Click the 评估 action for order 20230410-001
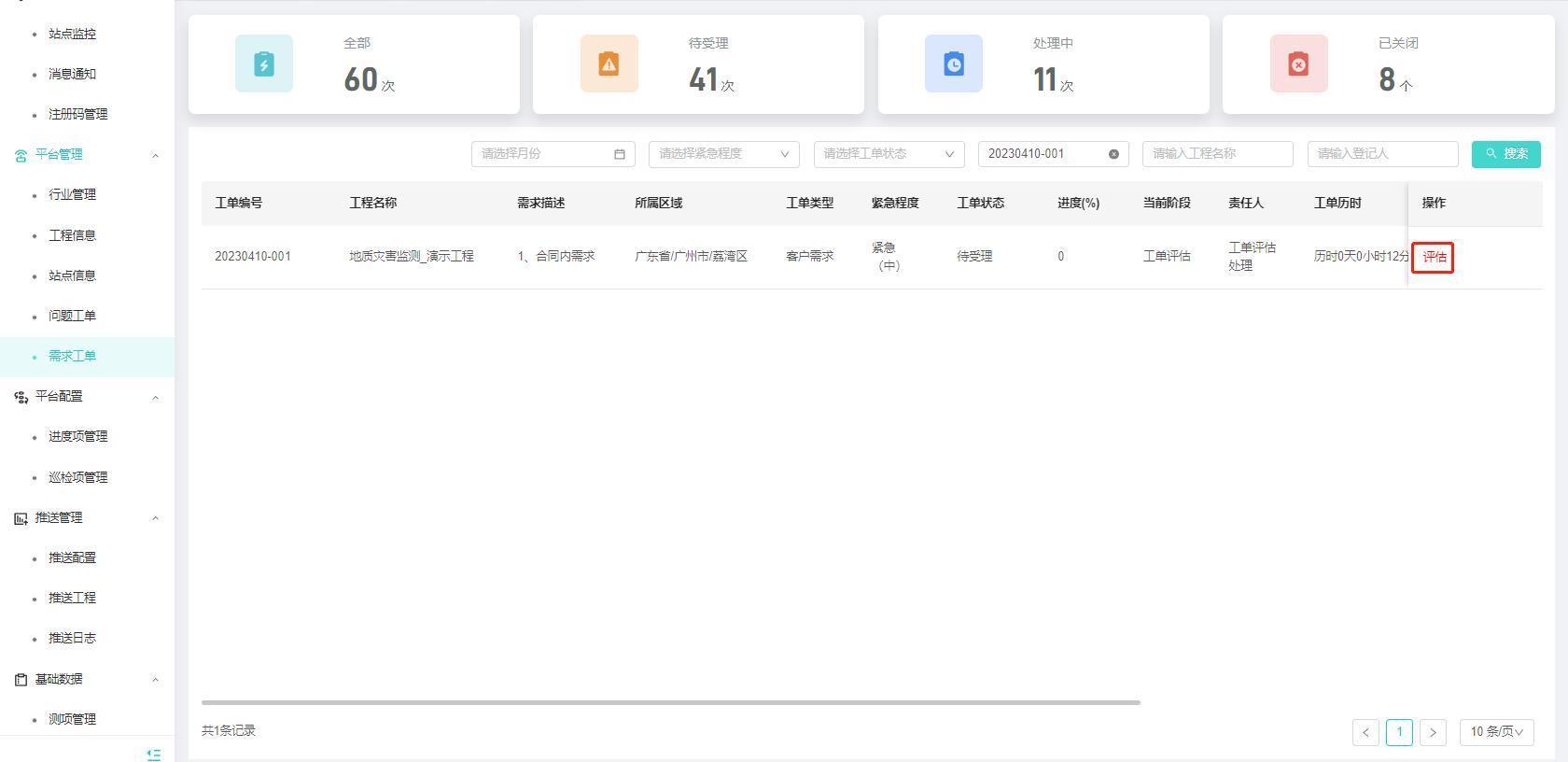Image resolution: width=1568 pixels, height=762 pixels. coord(1433,258)
